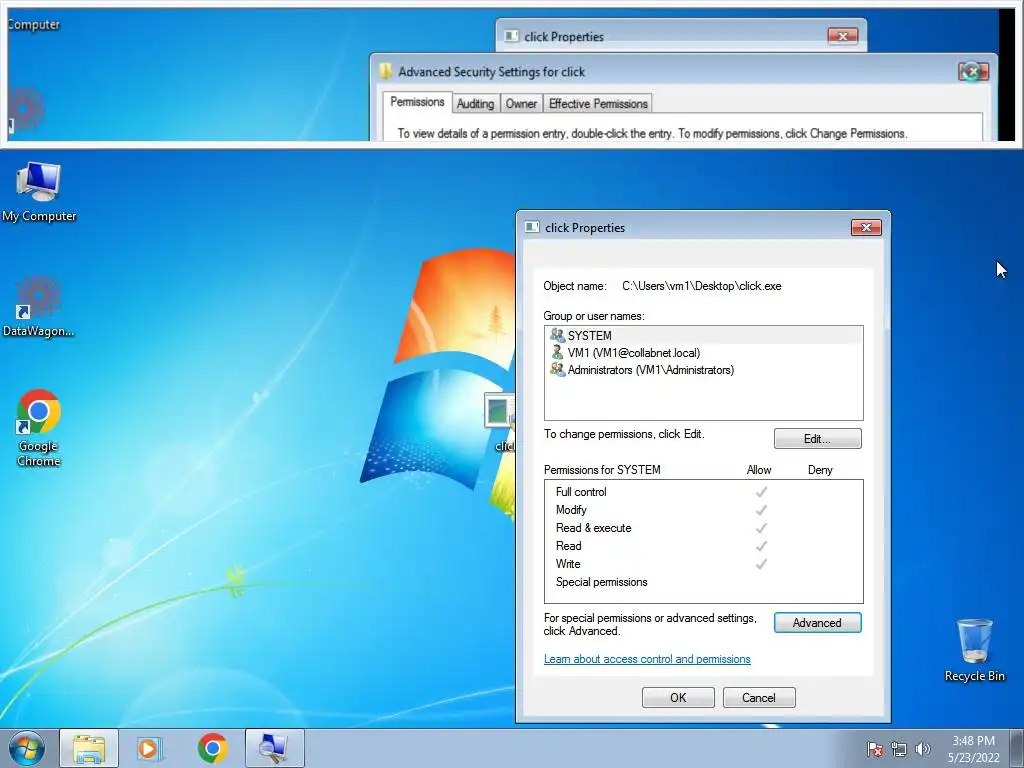This screenshot has width=1024, height=768.
Task: Select VM1 (VM1@collabnet.local) user entry
Action: pyautogui.click(x=703, y=353)
